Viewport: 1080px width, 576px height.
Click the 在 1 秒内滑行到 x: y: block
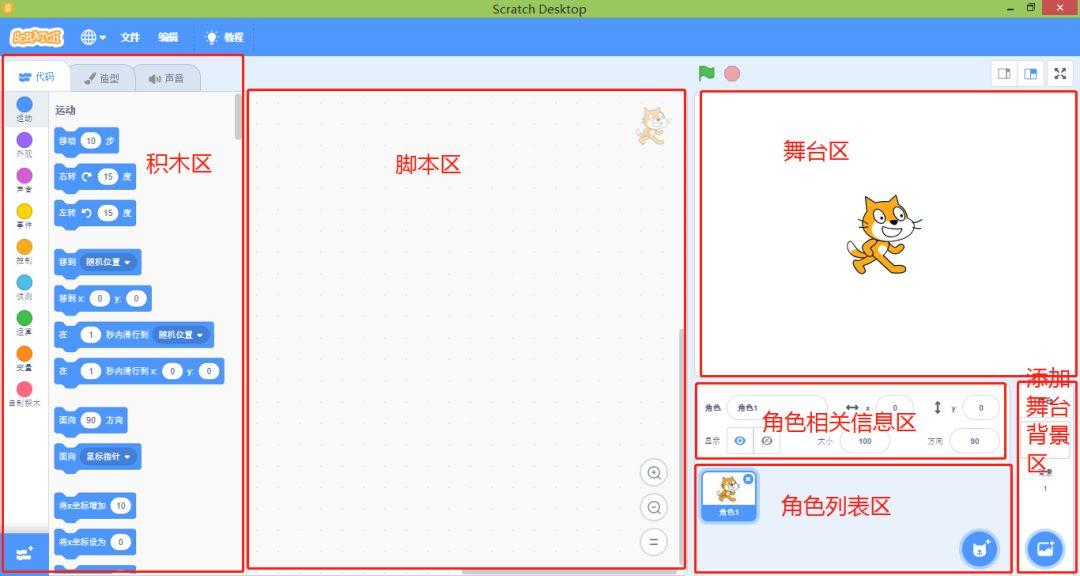click(139, 371)
